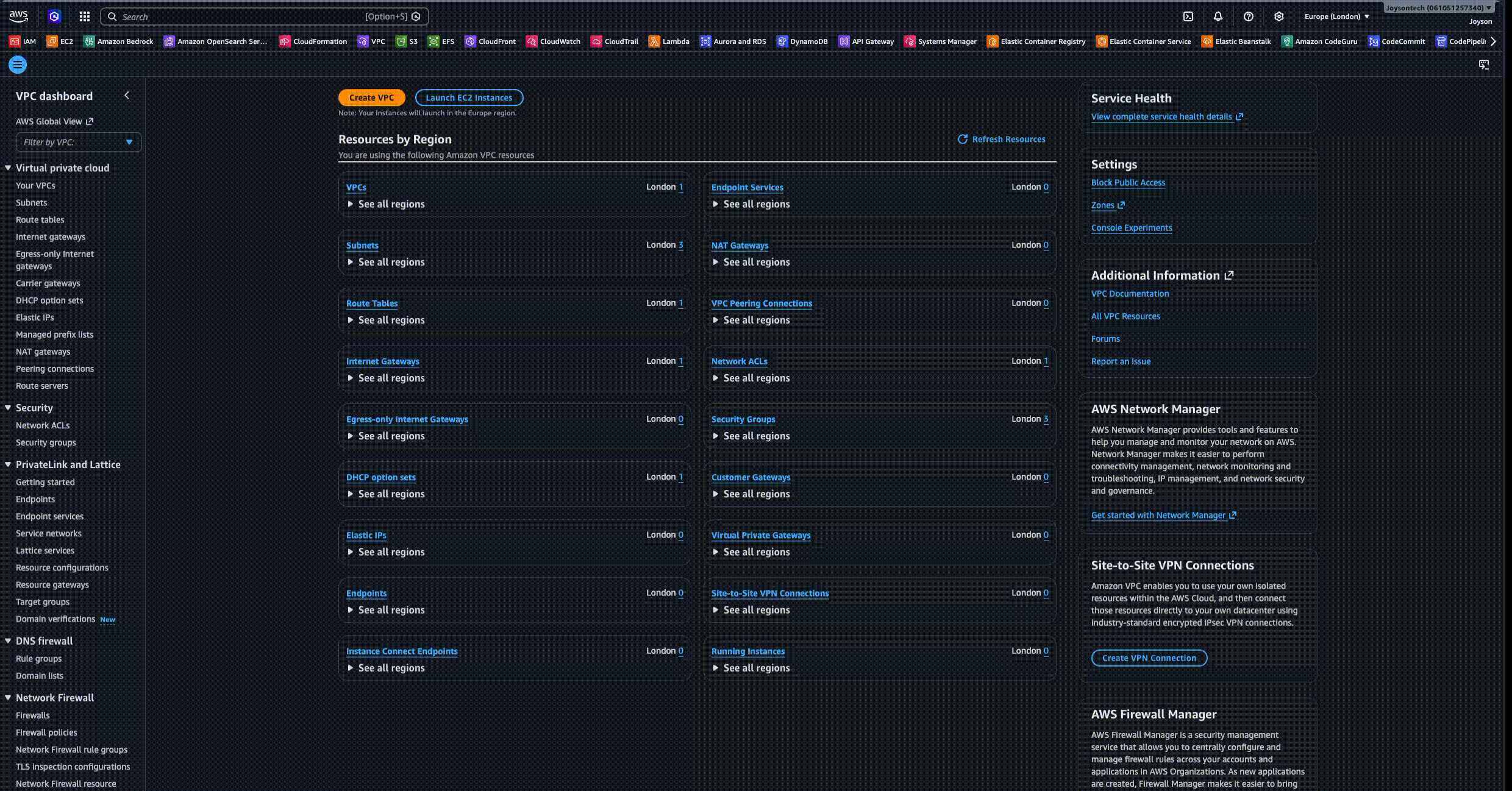The width and height of the screenshot is (1512, 791).
Task: Launch CloudShell from the top bar
Action: pyautogui.click(x=1188, y=16)
